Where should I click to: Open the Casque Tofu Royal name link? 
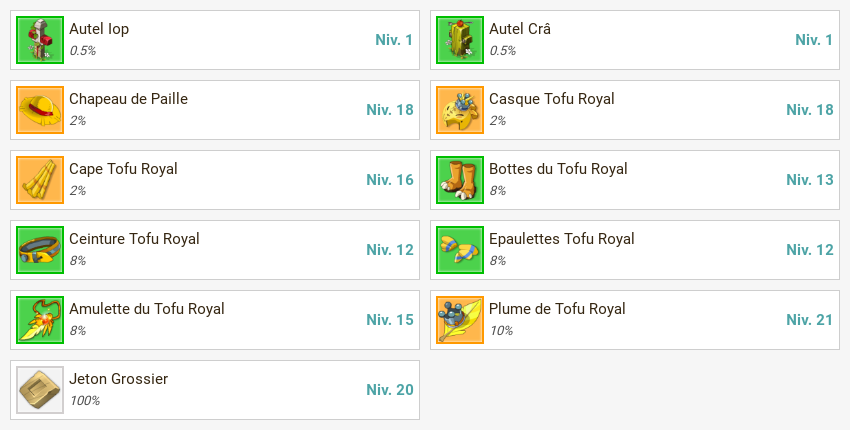[x=552, y=99]
